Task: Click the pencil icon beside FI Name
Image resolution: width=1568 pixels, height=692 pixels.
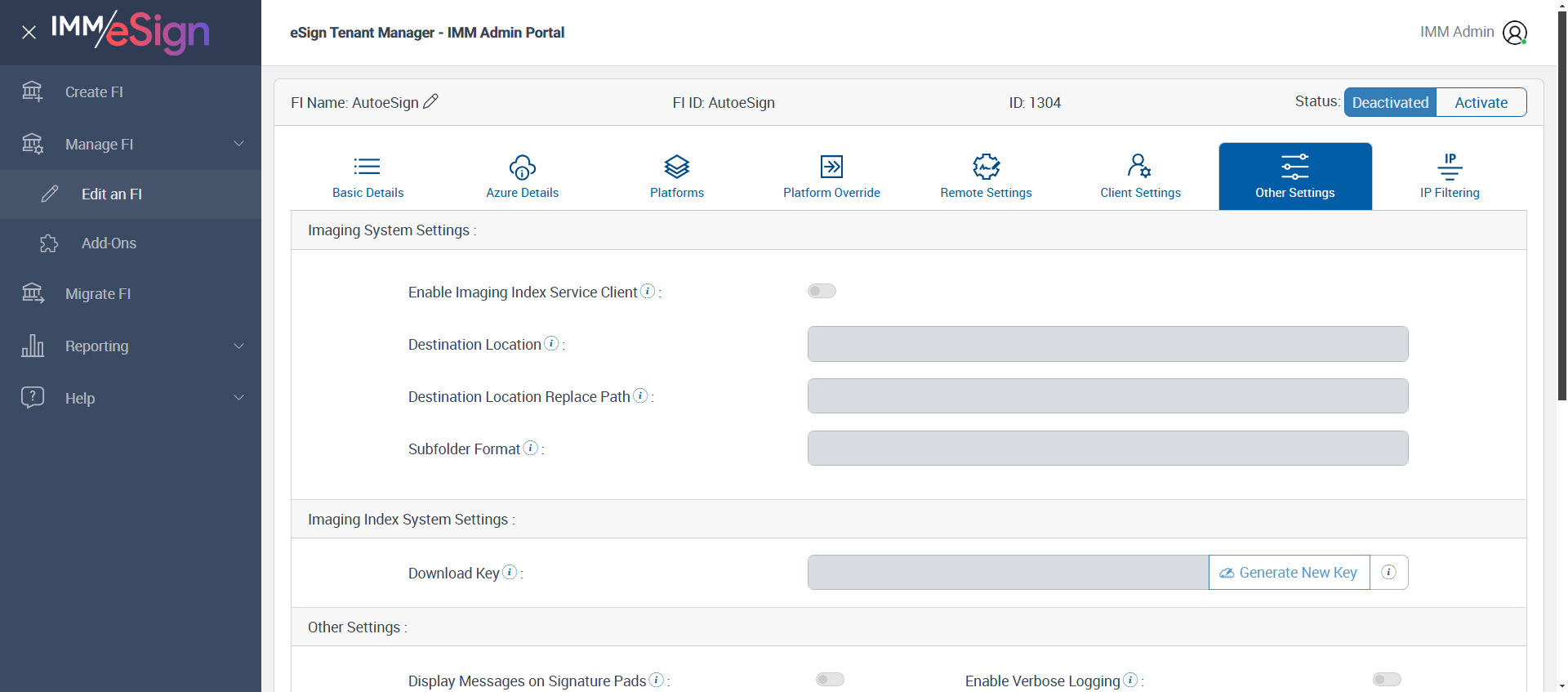Action: point(430,101)
